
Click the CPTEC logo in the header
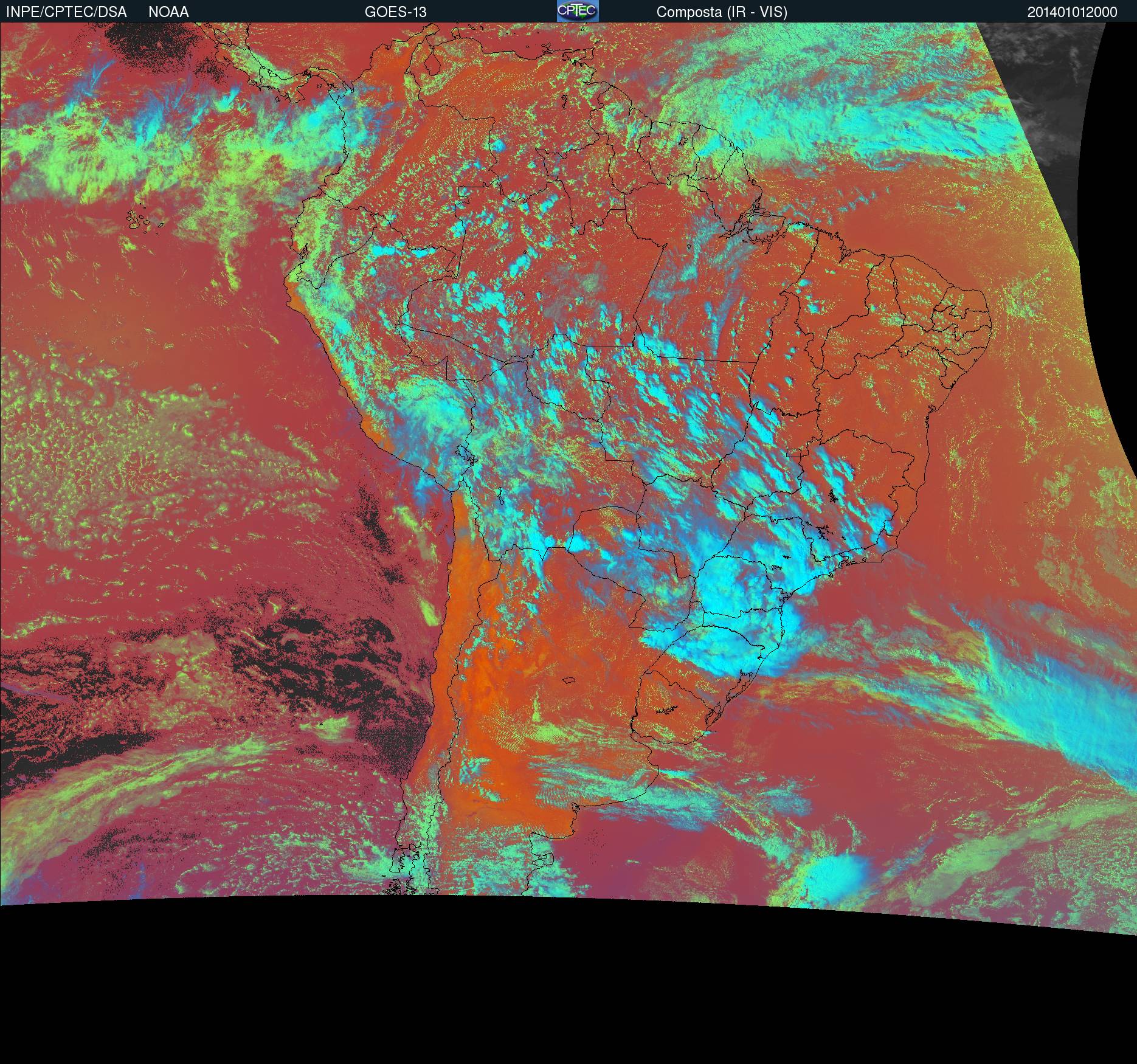[x=578, y=11]
